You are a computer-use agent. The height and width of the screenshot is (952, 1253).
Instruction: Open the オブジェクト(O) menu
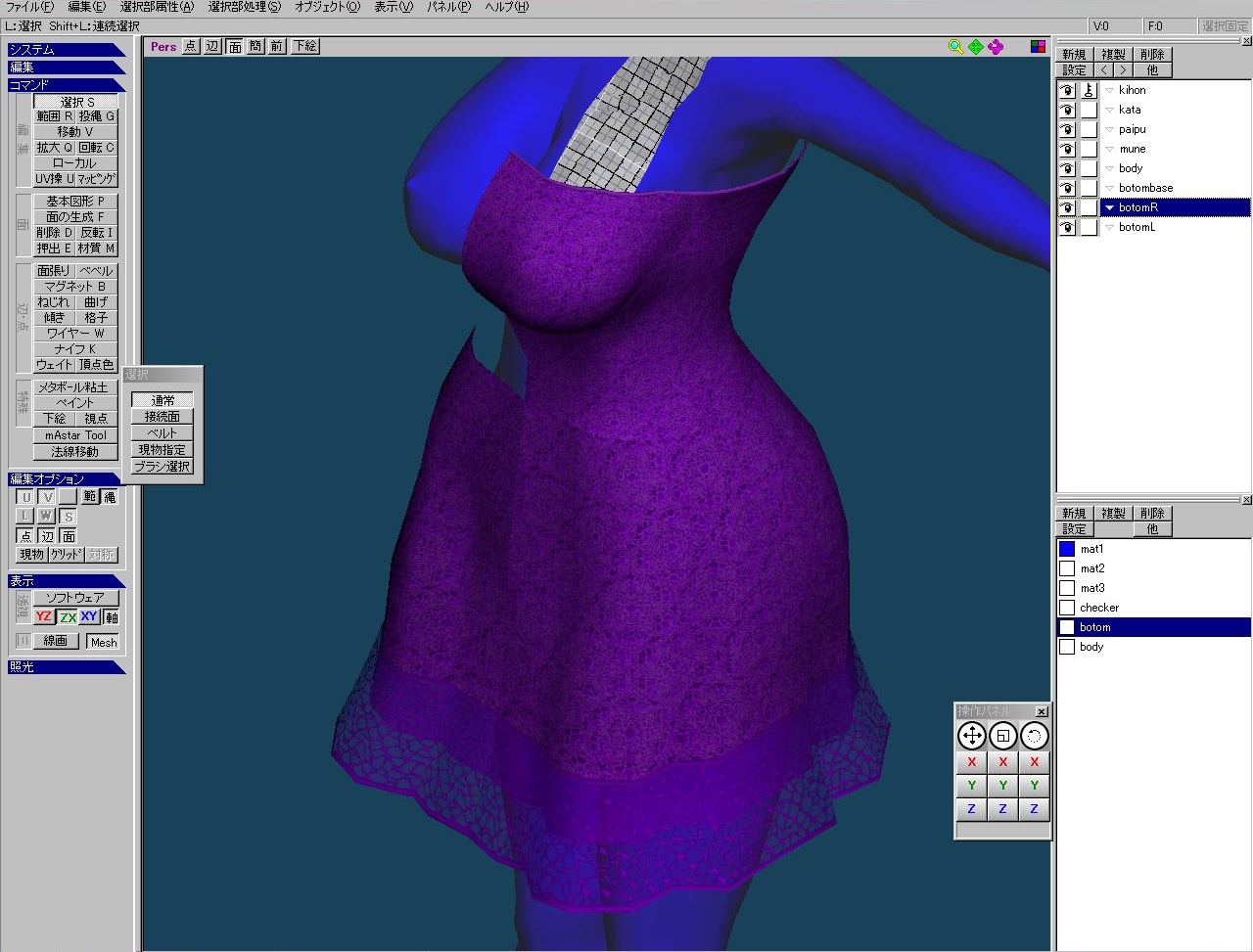click(x=327, y=7)
